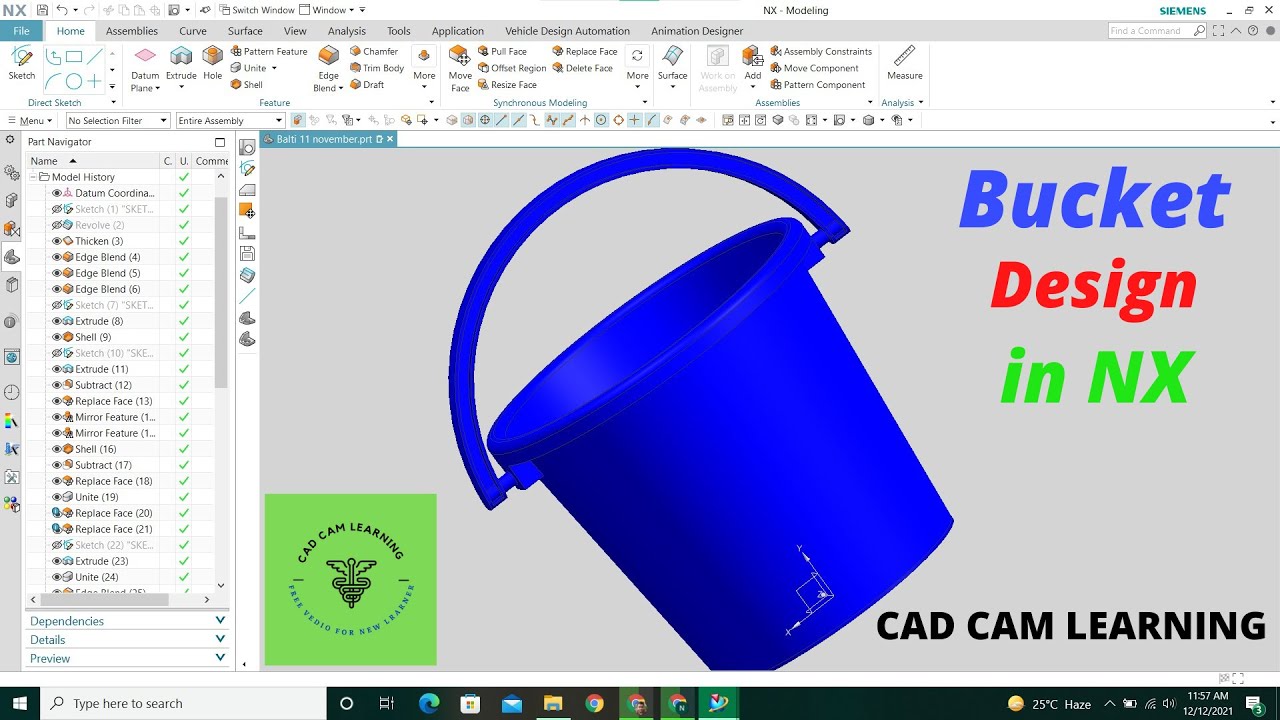Screen dimensions: 1280x720
Task: Open the Animation Designer tab
Action: pyautogui.click(x=697, y=31)
